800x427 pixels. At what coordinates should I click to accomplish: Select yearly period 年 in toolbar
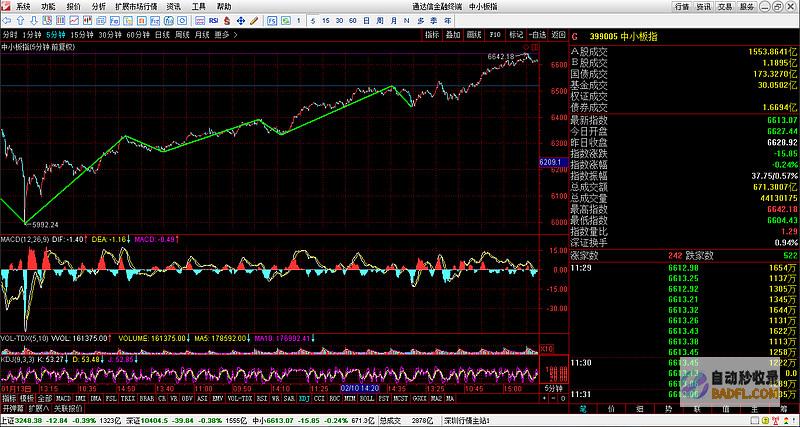point(447,21)
